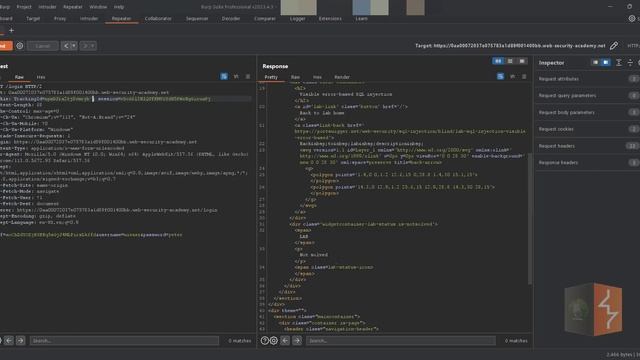Switch to the Learn tab

click(x=361, y=18)
